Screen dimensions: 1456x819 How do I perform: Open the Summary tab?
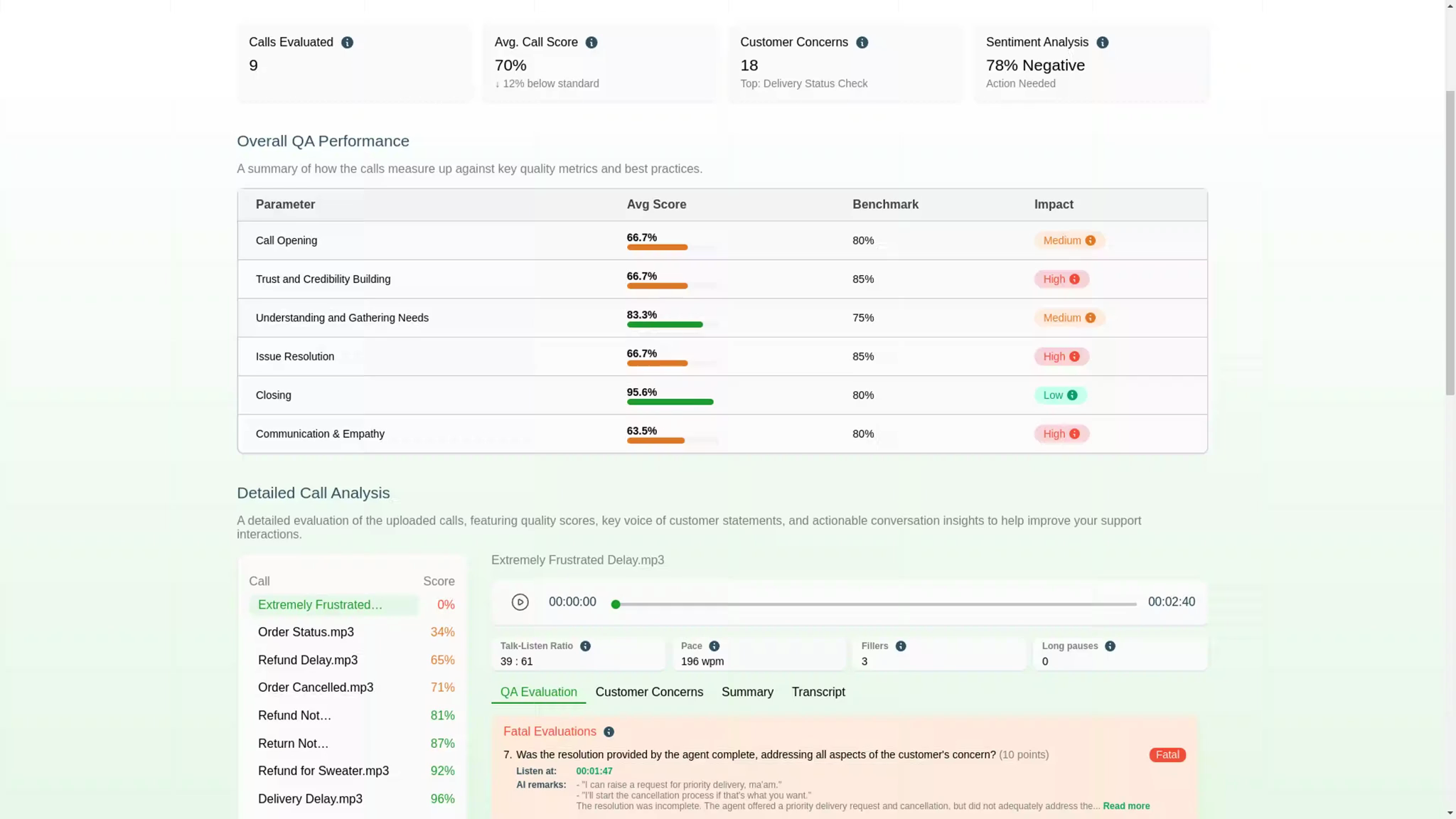[x=746, y=692]
